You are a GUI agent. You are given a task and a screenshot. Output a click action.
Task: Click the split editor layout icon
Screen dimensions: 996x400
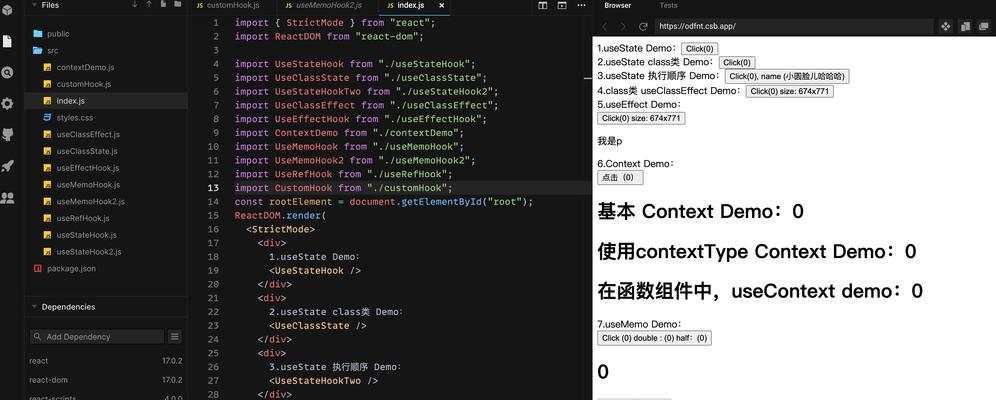pos(542,6)
